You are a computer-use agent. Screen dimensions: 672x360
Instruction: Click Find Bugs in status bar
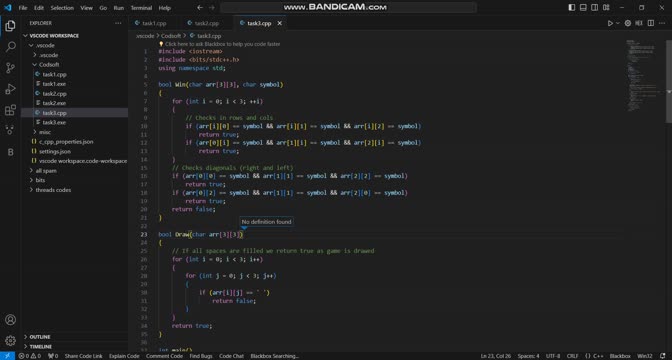(201, 356)
